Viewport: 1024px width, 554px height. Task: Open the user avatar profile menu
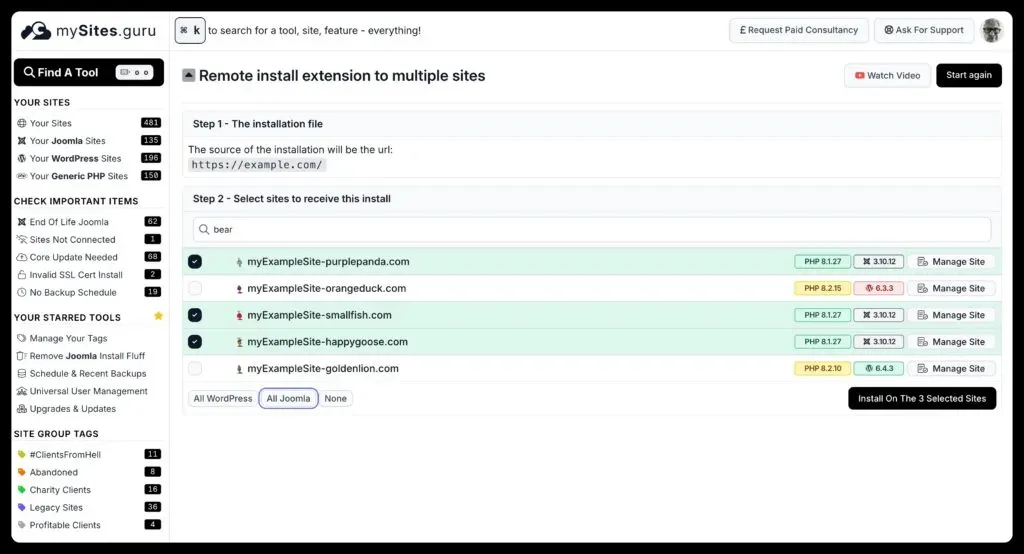991,30
